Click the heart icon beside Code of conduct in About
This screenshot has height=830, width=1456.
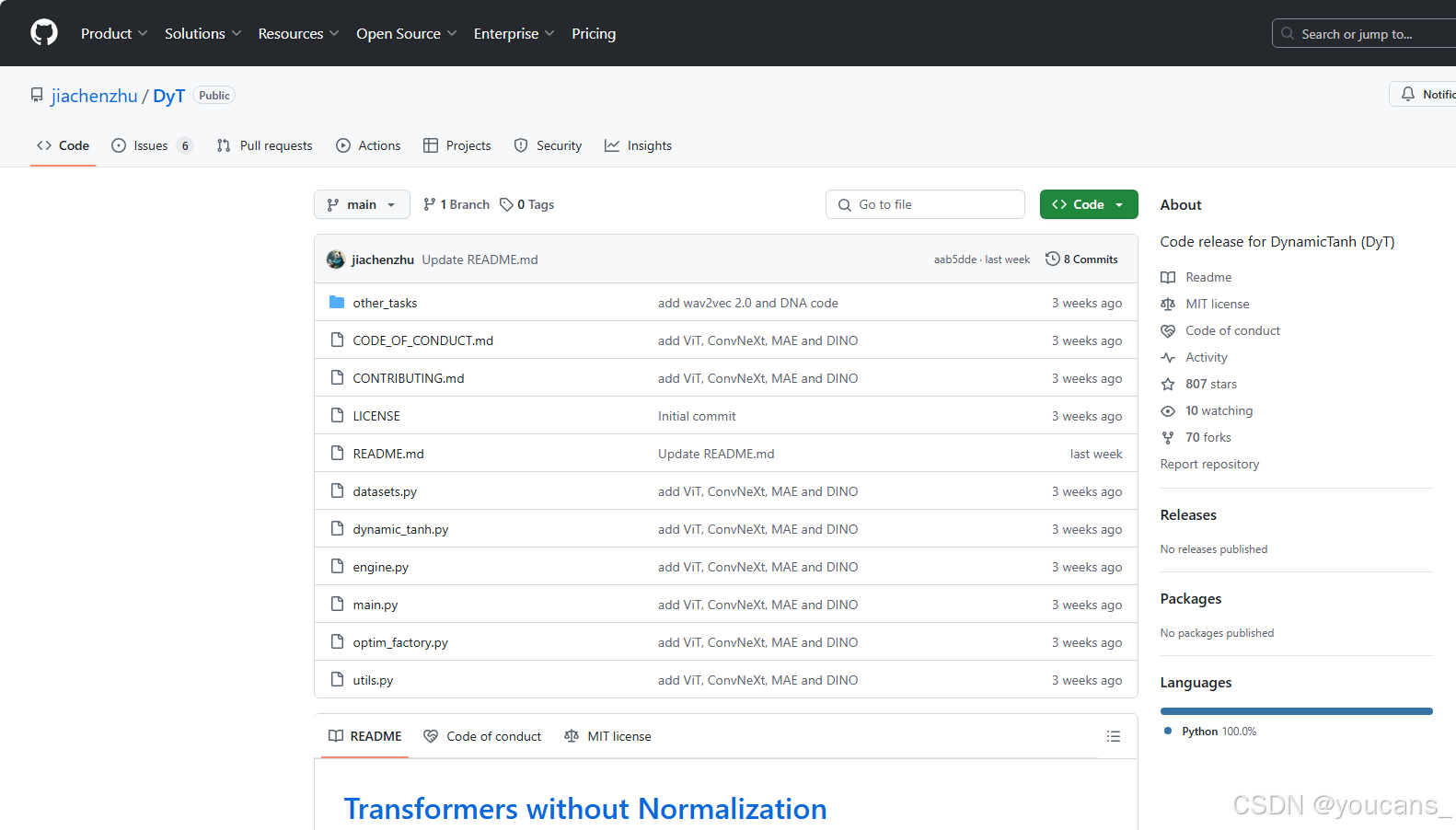pos(1168,330)
